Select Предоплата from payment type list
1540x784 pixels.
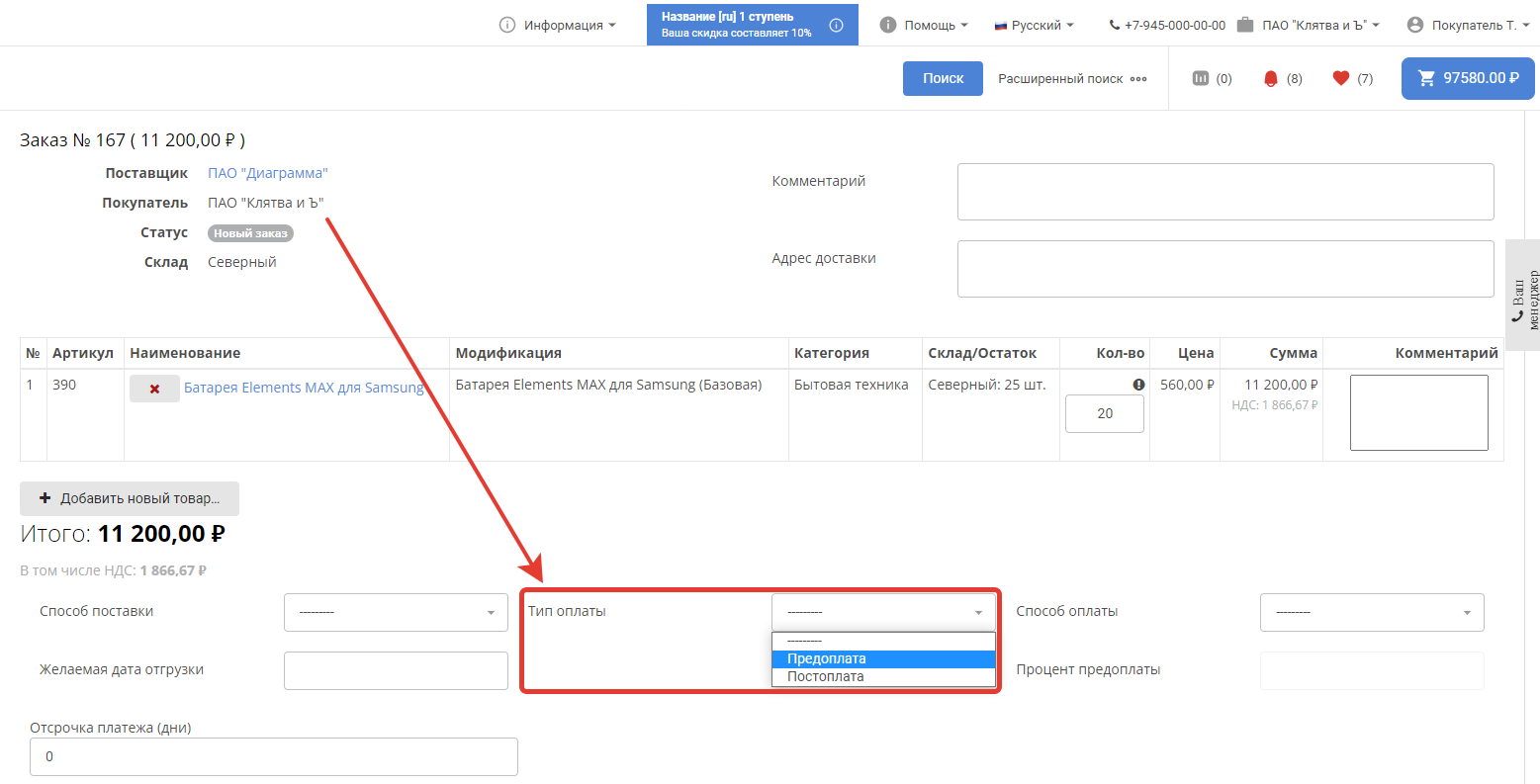[x=882, y=658]
